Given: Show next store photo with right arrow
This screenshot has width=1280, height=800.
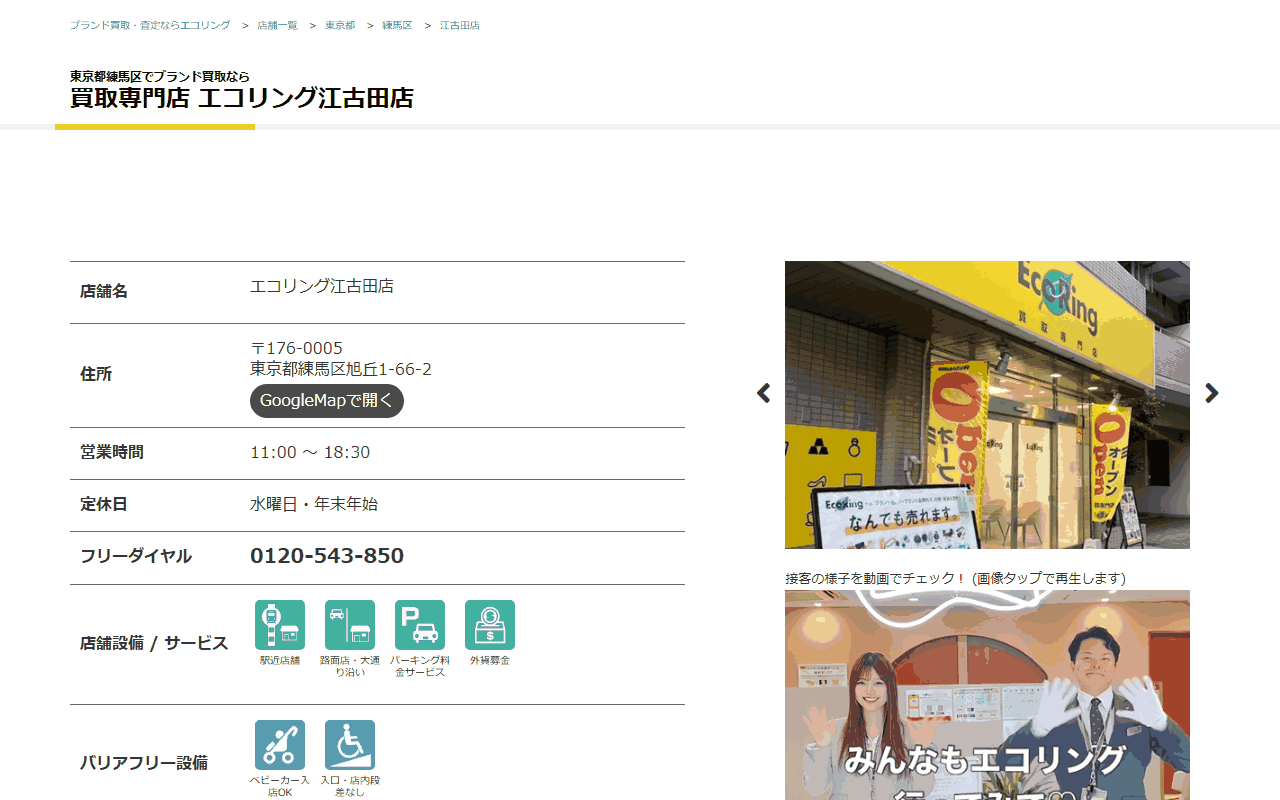Looking at the screenshot, I should (x=1212, y=393).
